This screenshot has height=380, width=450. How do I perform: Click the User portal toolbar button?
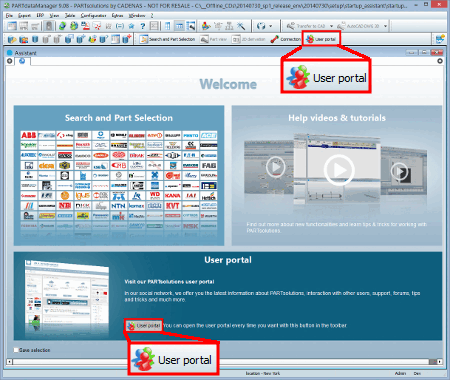click(321, 39)
